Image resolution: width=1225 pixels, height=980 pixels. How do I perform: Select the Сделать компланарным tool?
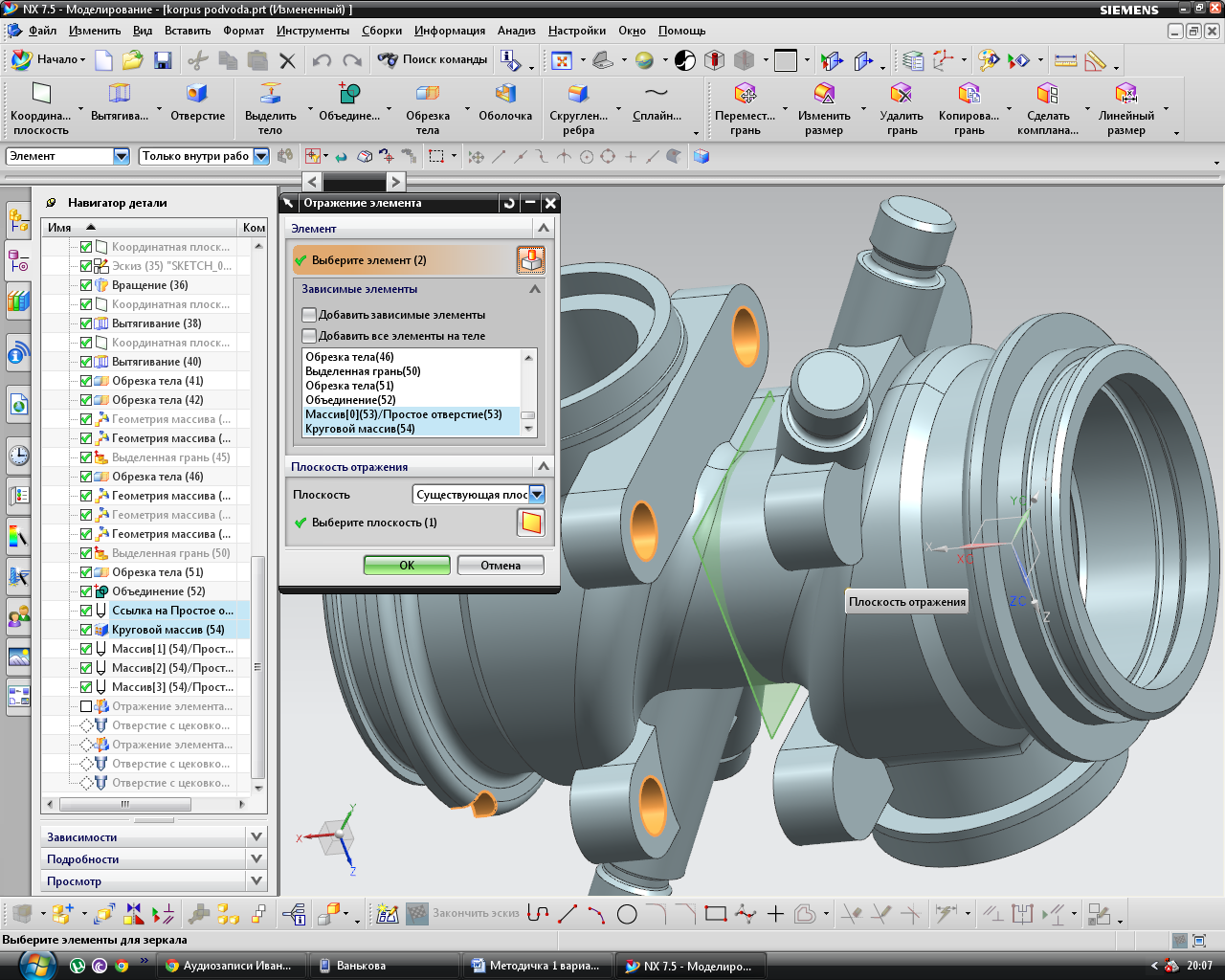(x=1048, y=109)
